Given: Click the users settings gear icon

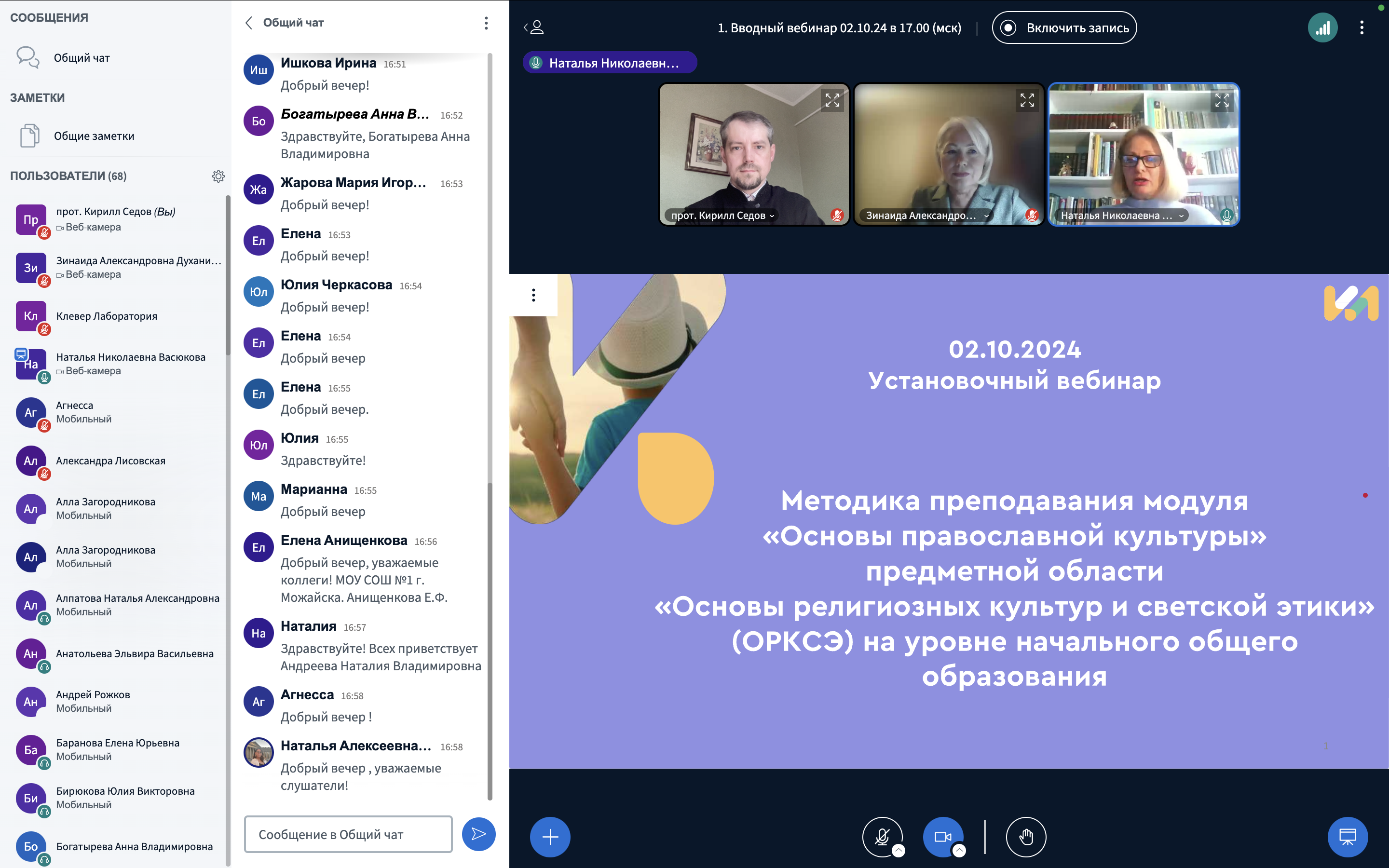Looking at the screenshot, I should pyautogui.click(x=218, y=176).
